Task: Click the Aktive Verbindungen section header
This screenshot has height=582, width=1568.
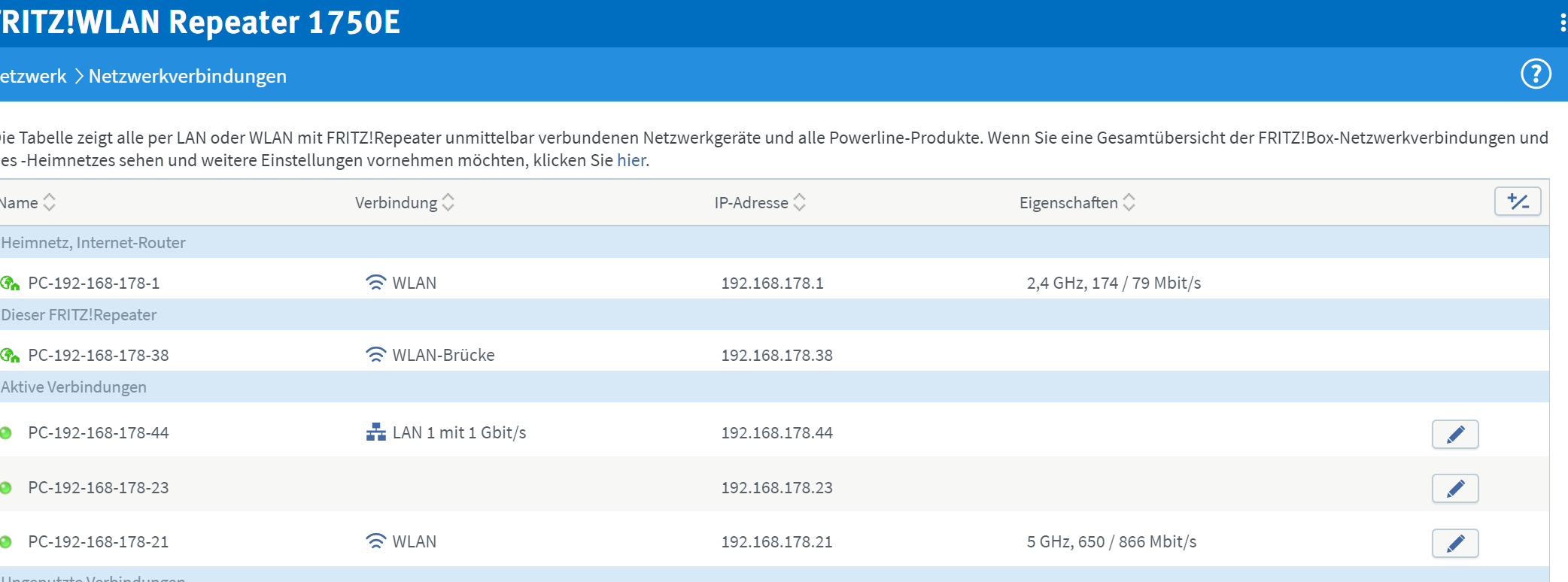Action: tap(74, 387)
